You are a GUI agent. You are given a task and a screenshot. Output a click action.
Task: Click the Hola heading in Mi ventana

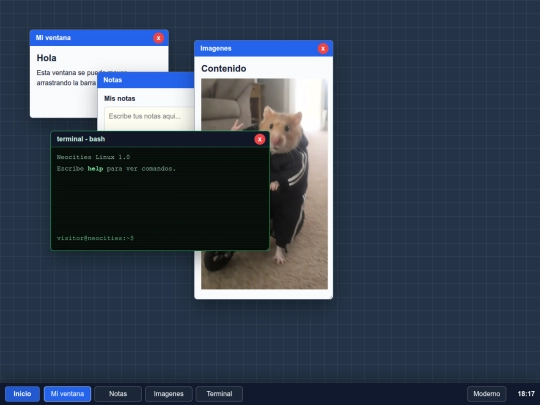point(46,58)
